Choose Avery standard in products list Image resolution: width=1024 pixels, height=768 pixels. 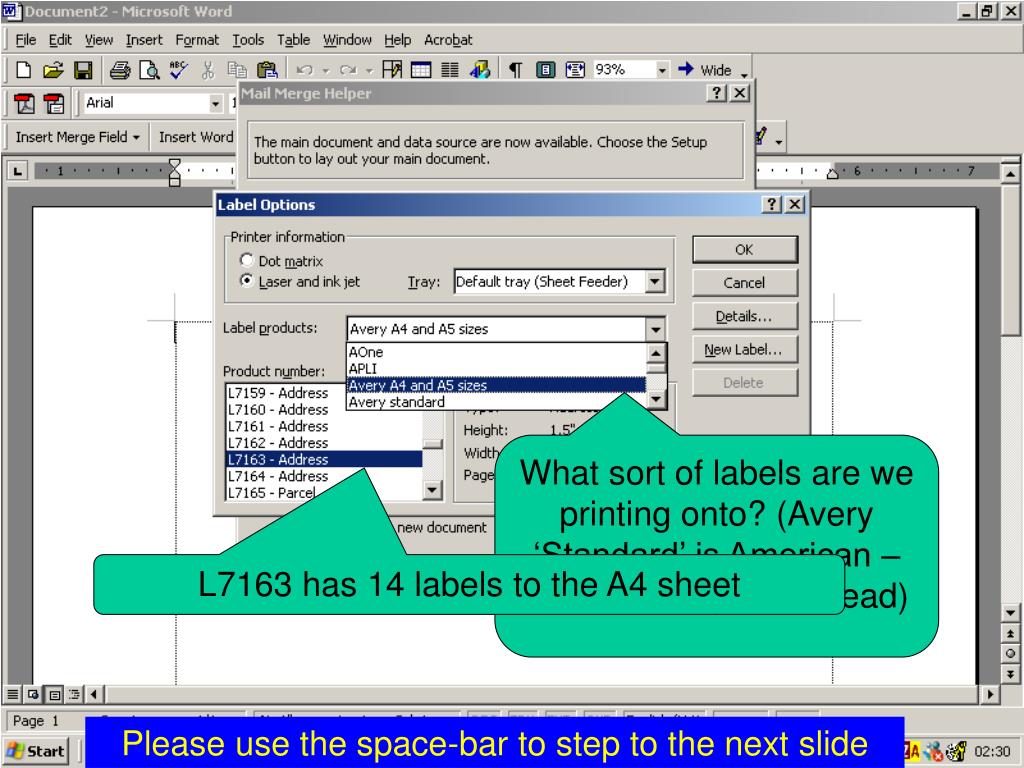(x=496, y=402)
